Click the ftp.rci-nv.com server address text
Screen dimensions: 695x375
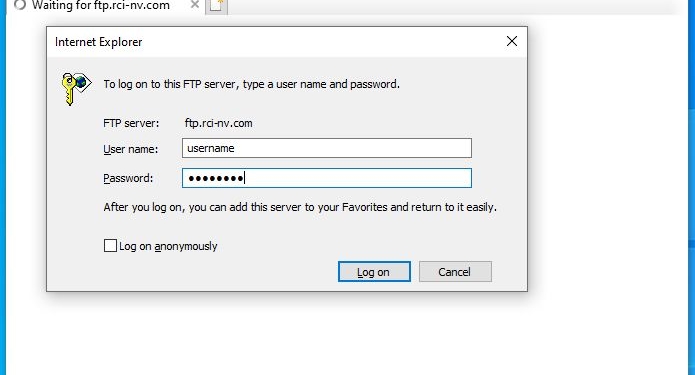click(x=219, y=123)
